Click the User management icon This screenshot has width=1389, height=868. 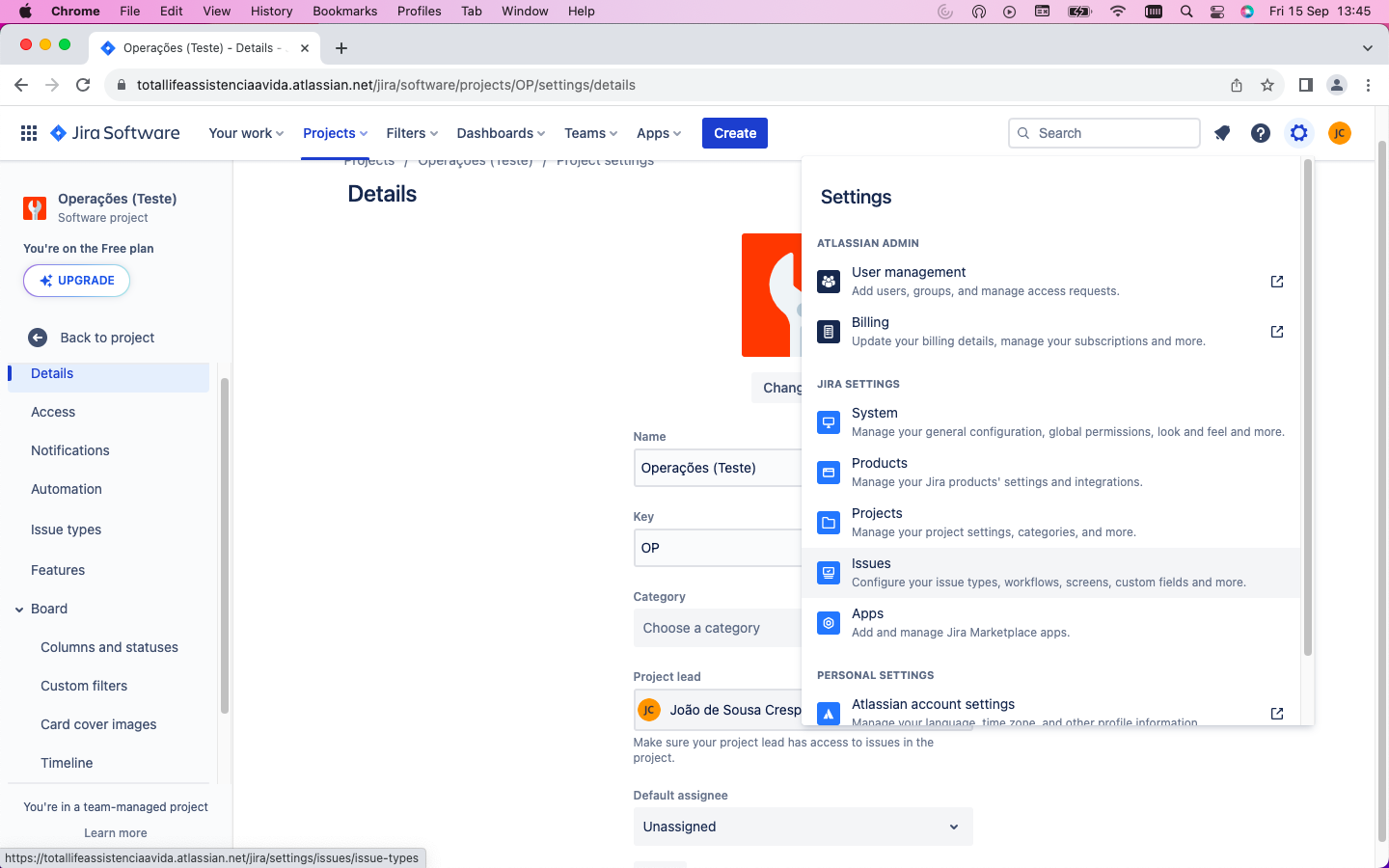pos(828,281)
